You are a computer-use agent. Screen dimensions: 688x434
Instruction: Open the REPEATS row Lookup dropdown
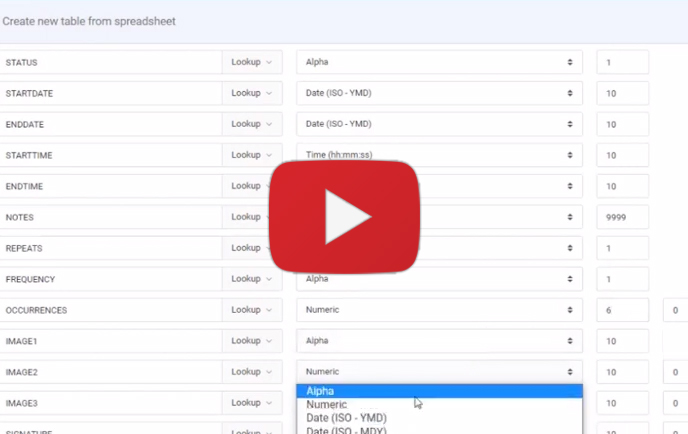[251, 248]
